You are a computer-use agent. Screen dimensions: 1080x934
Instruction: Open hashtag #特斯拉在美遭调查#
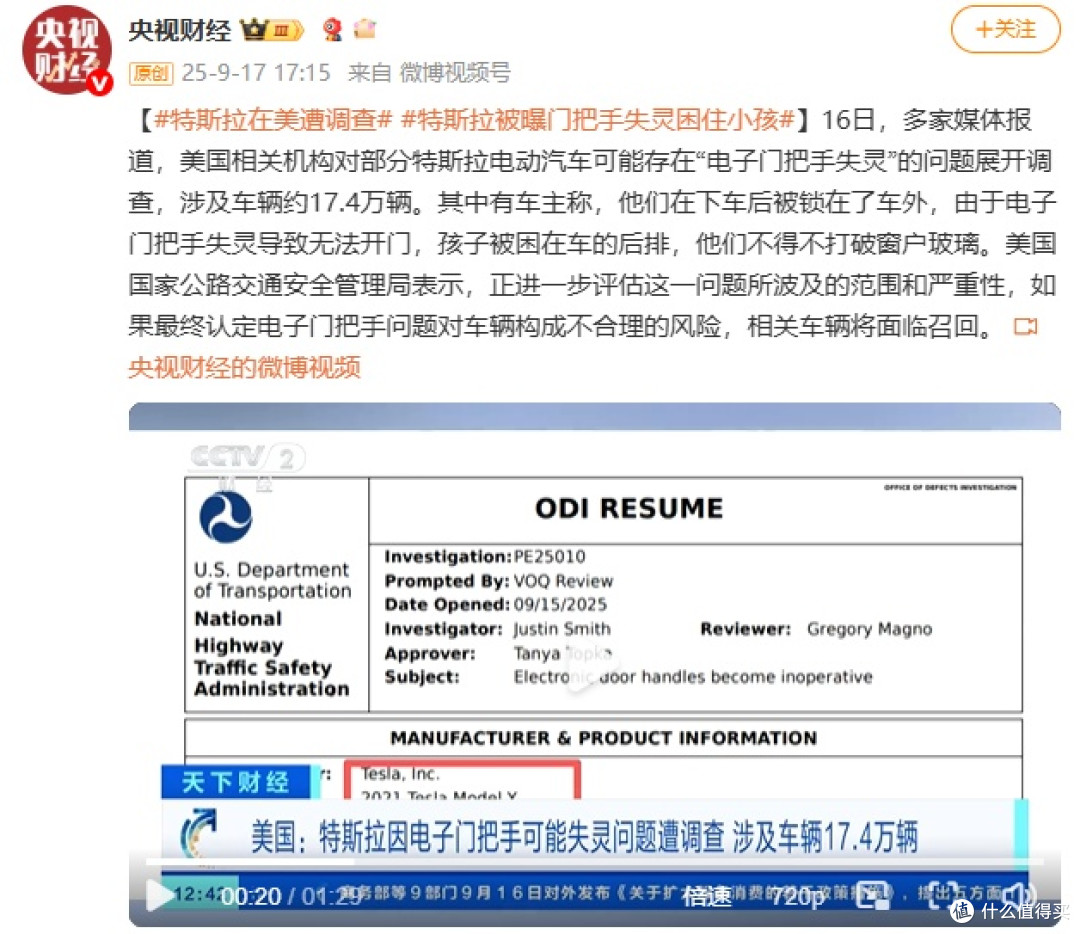point(273,120)
